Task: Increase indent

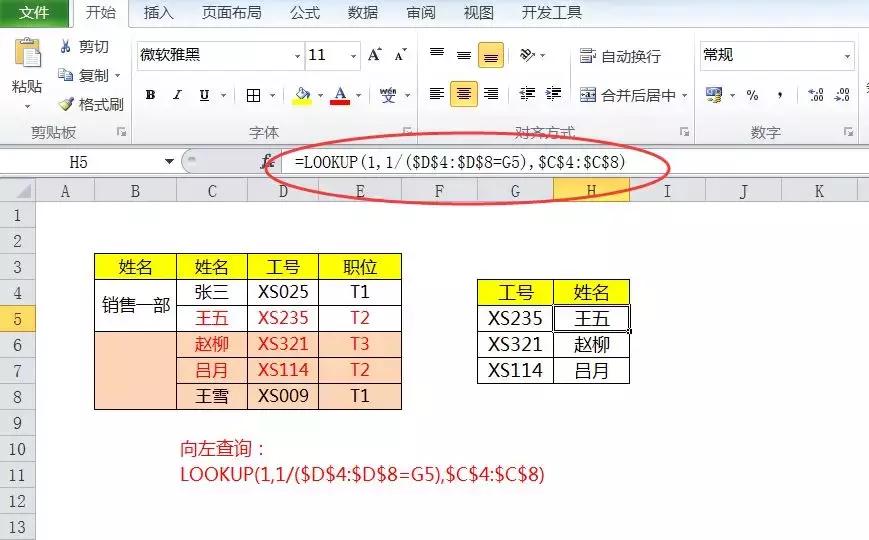Action: tap(553, 94)
